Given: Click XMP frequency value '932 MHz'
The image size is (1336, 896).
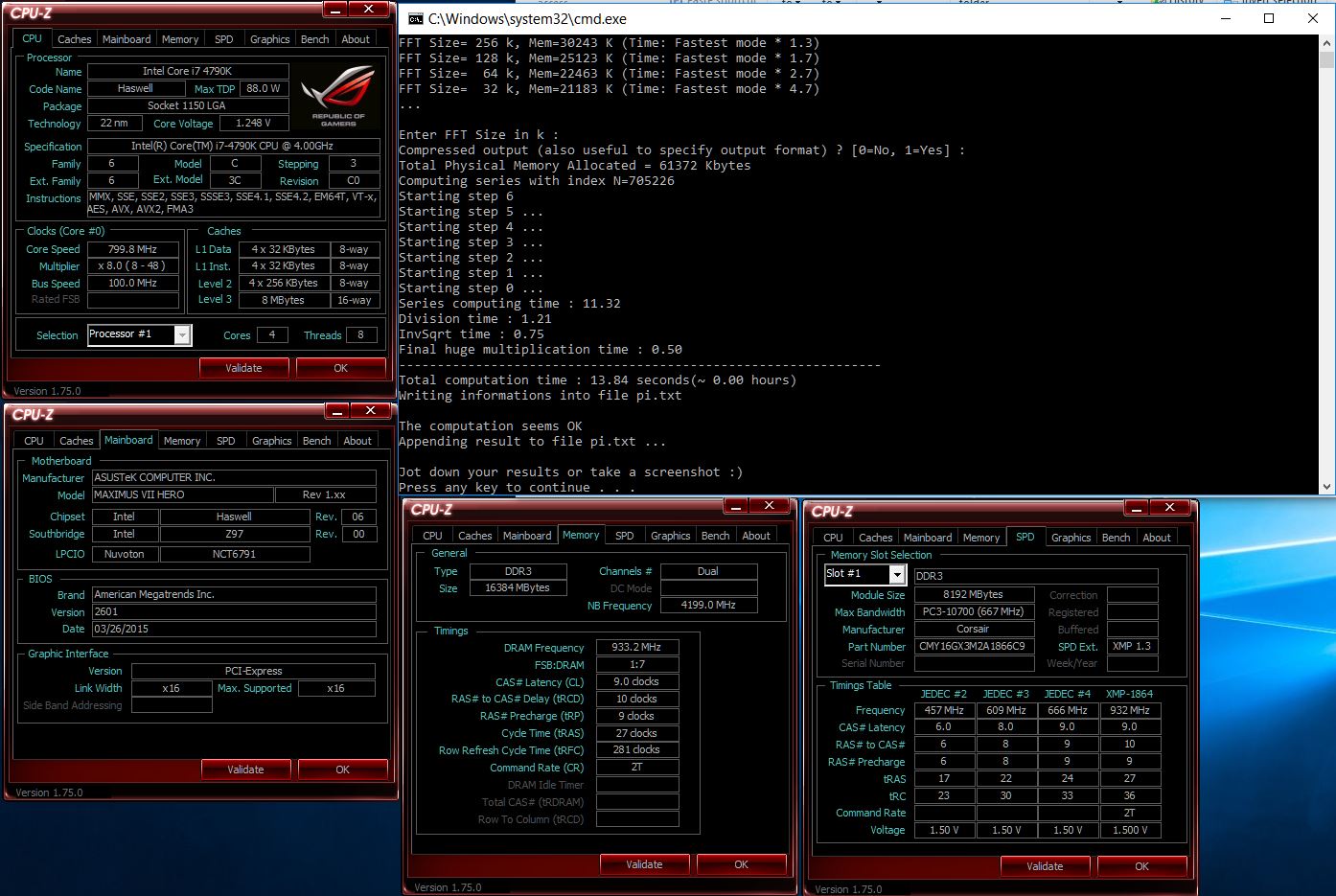Looking at the screenshot, I should 1130,710.
